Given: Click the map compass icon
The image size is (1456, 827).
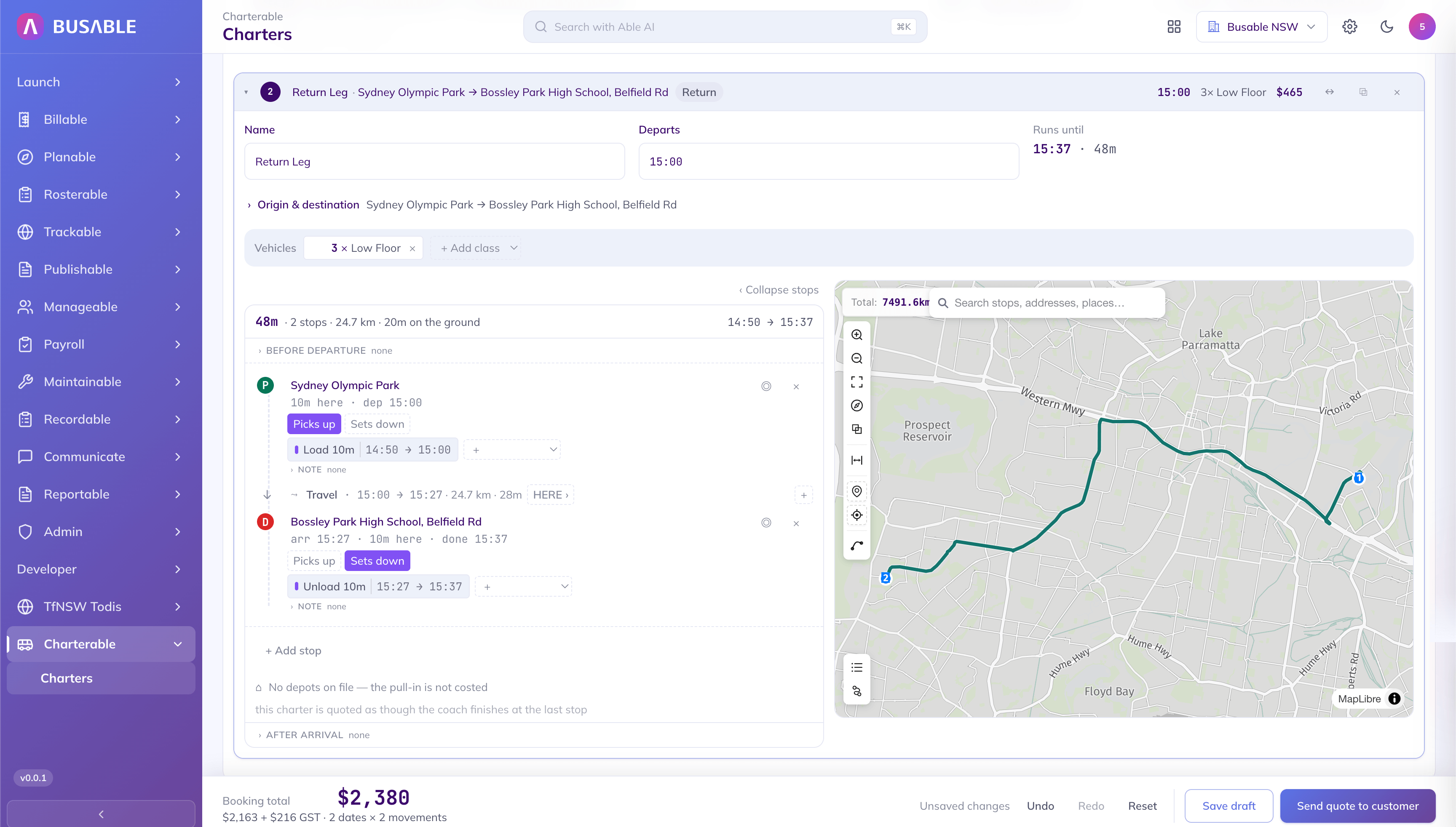Looking at the screenshot, I should pos(856,405).
